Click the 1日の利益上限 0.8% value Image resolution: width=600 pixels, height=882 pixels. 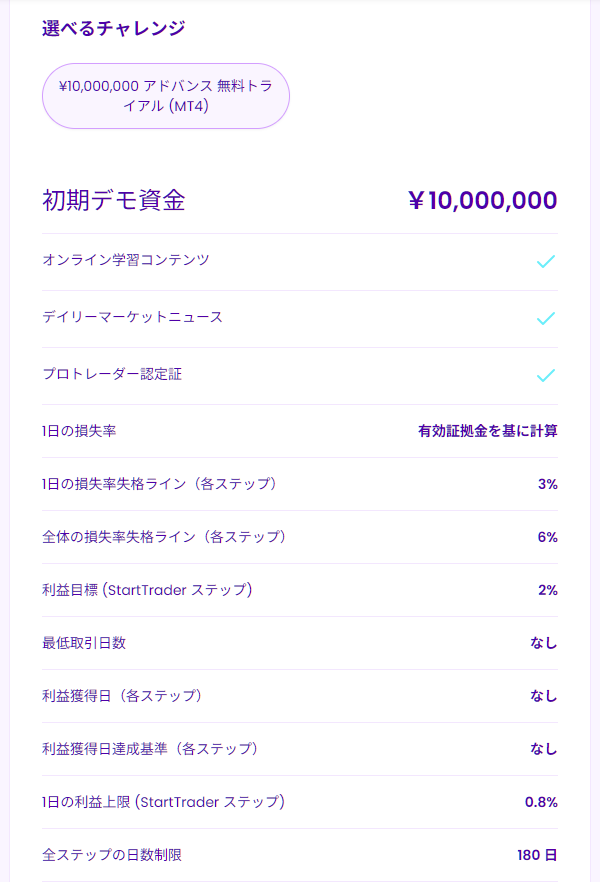point(541,802)
